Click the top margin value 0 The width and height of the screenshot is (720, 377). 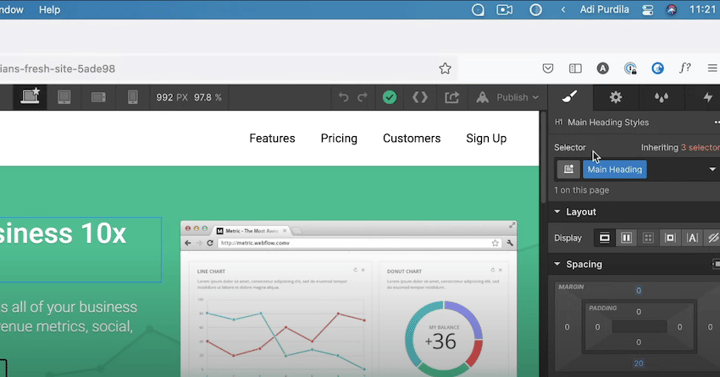[638, 290]
